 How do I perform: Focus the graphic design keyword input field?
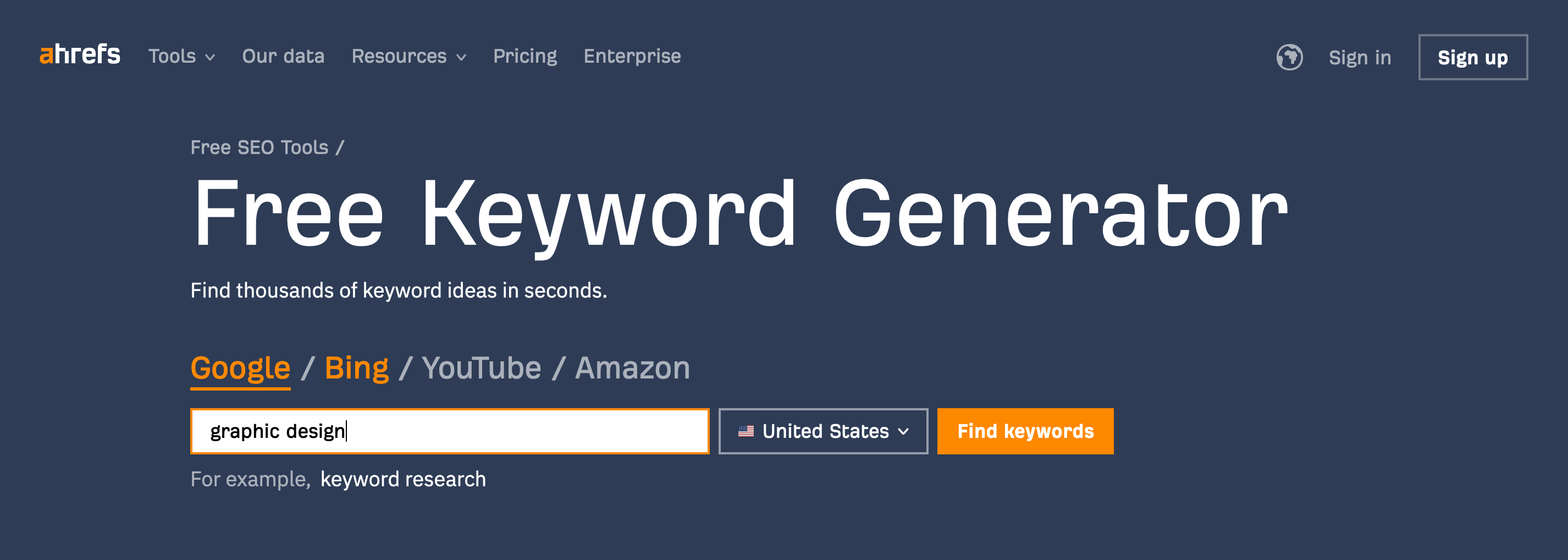point(450,431)
